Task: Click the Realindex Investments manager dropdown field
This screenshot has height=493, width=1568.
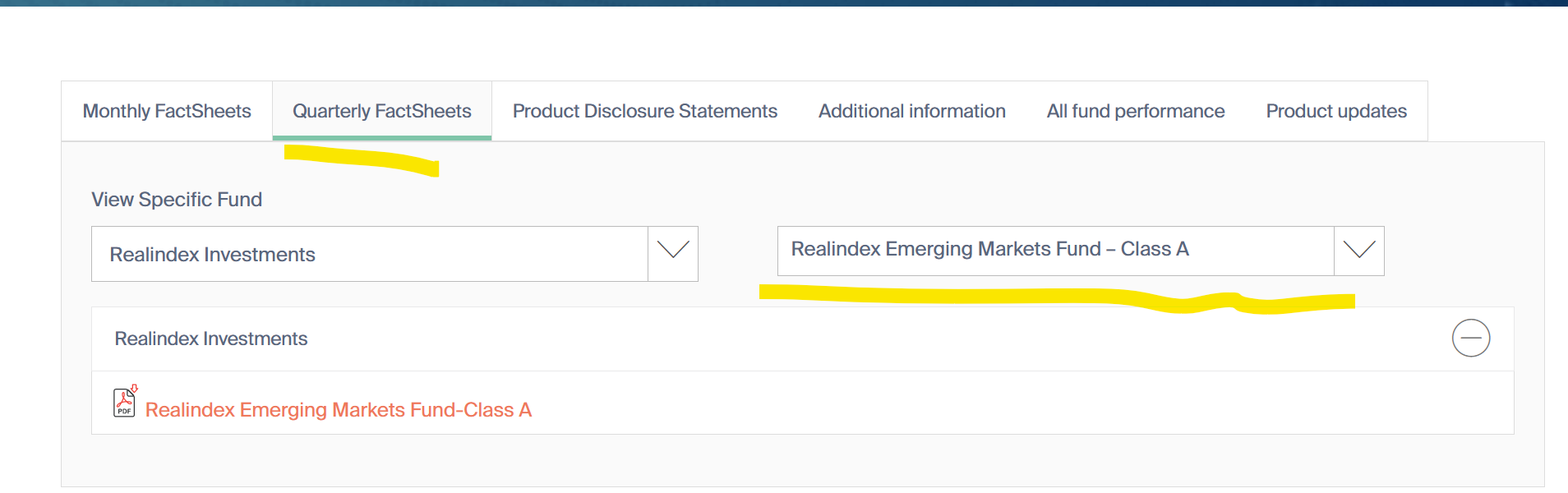Action: 370,254
